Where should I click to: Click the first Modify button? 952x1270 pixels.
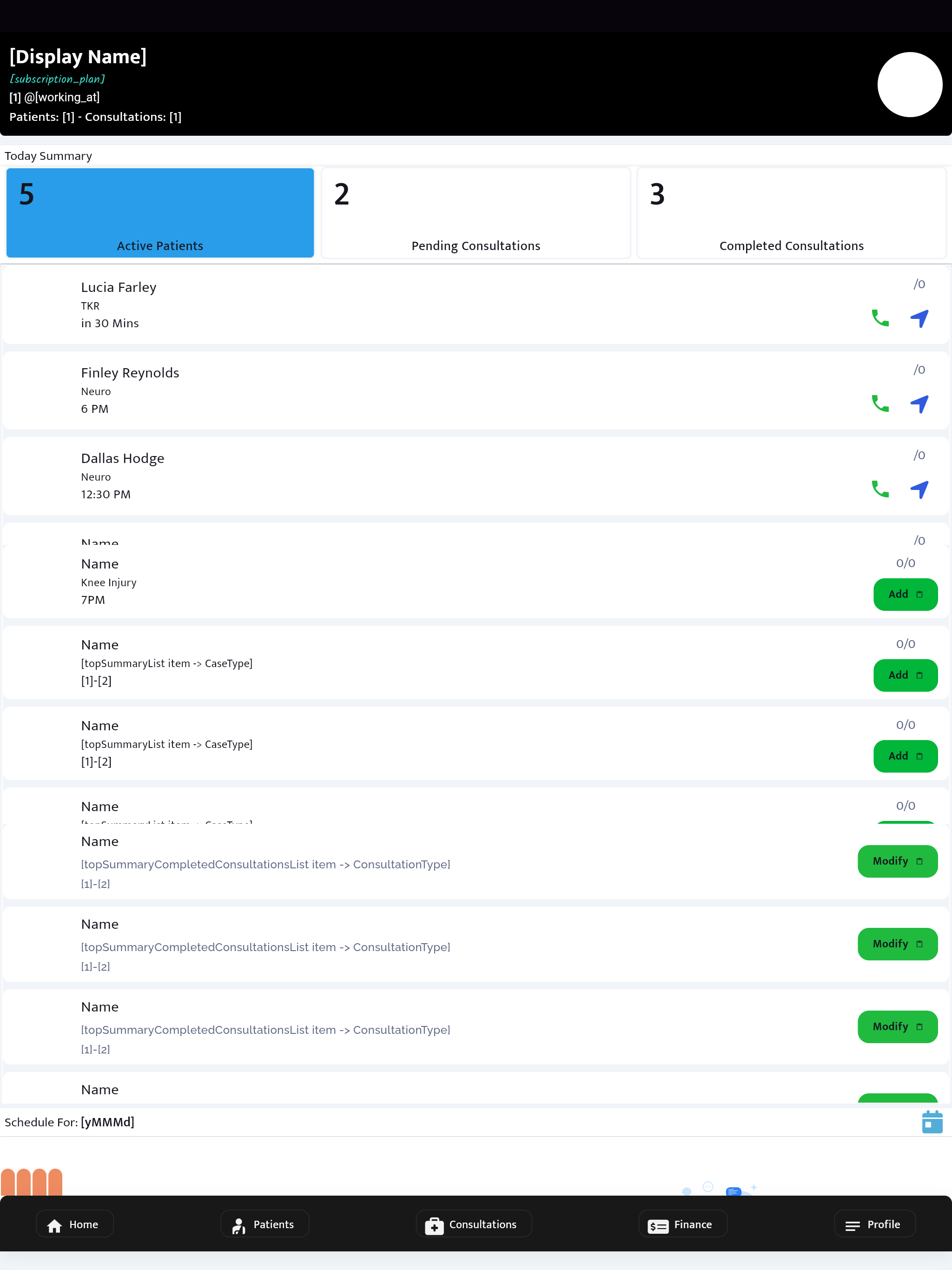coord(898,861)
